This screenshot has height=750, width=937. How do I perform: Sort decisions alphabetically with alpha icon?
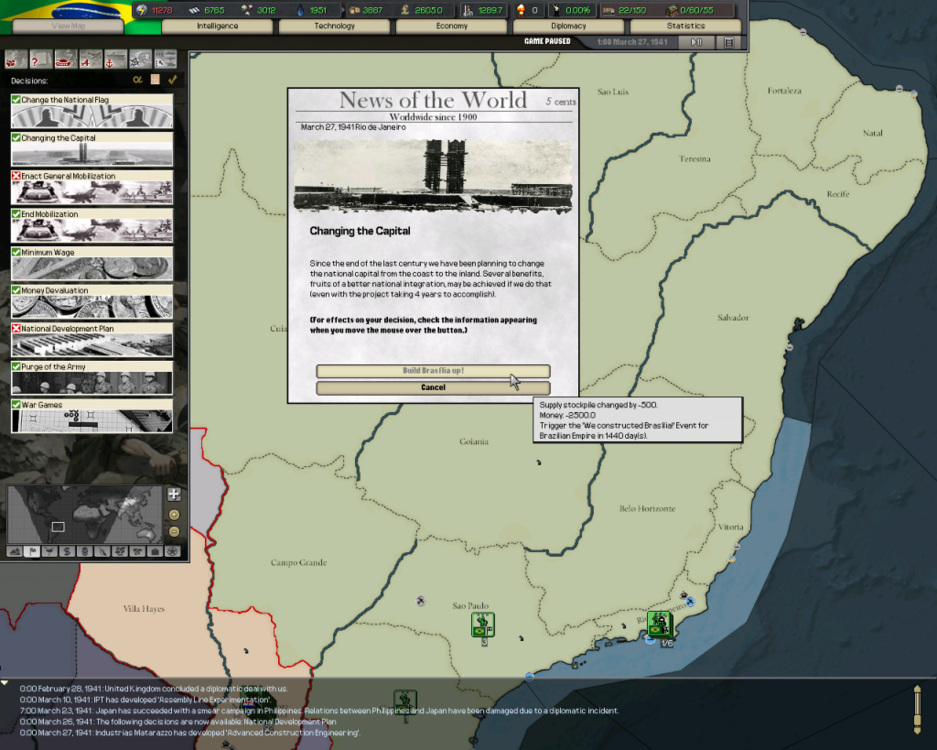(x=137, y=79)
